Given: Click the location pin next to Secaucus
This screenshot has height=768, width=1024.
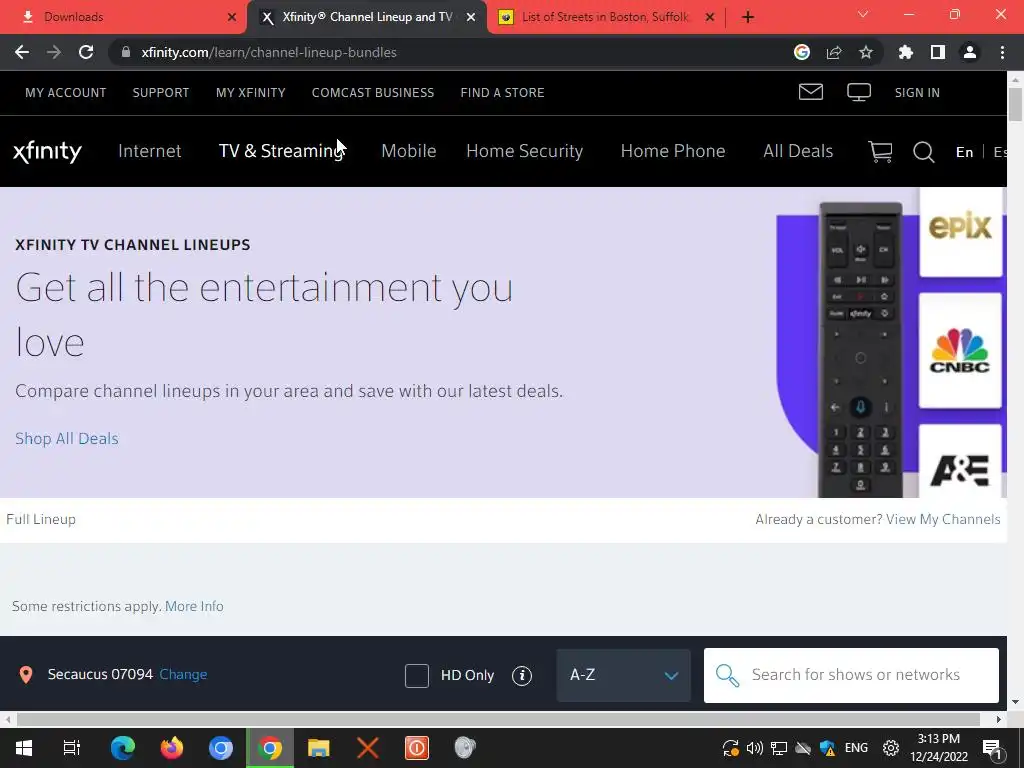Looking at the screenshot, I should coord(25,675).
